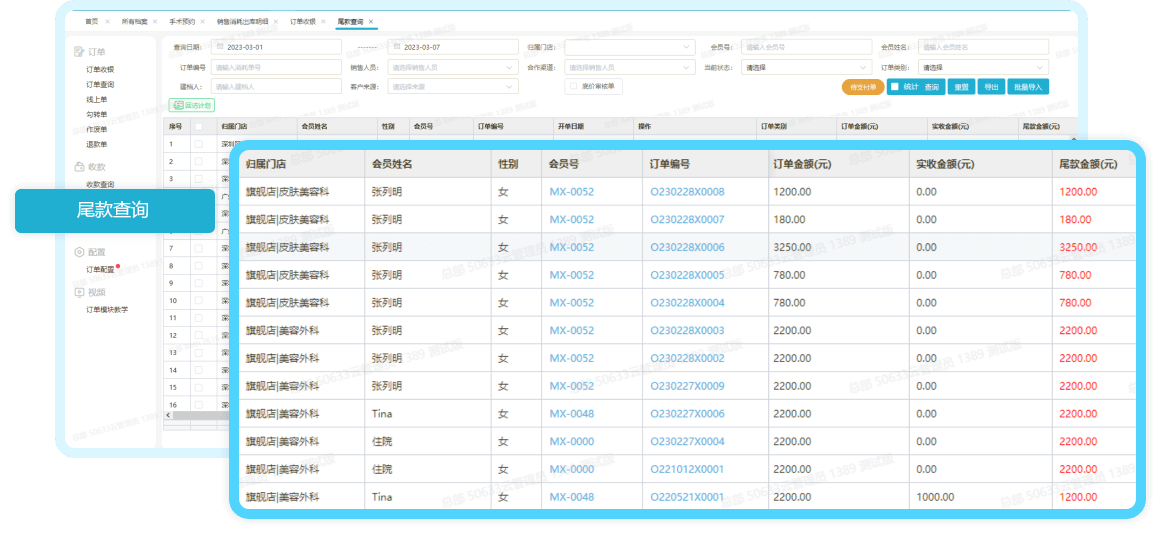Screen dimensions: 1161x534
Task: Tick the checkbox in table row 8
Action: [x=198, y=266]
